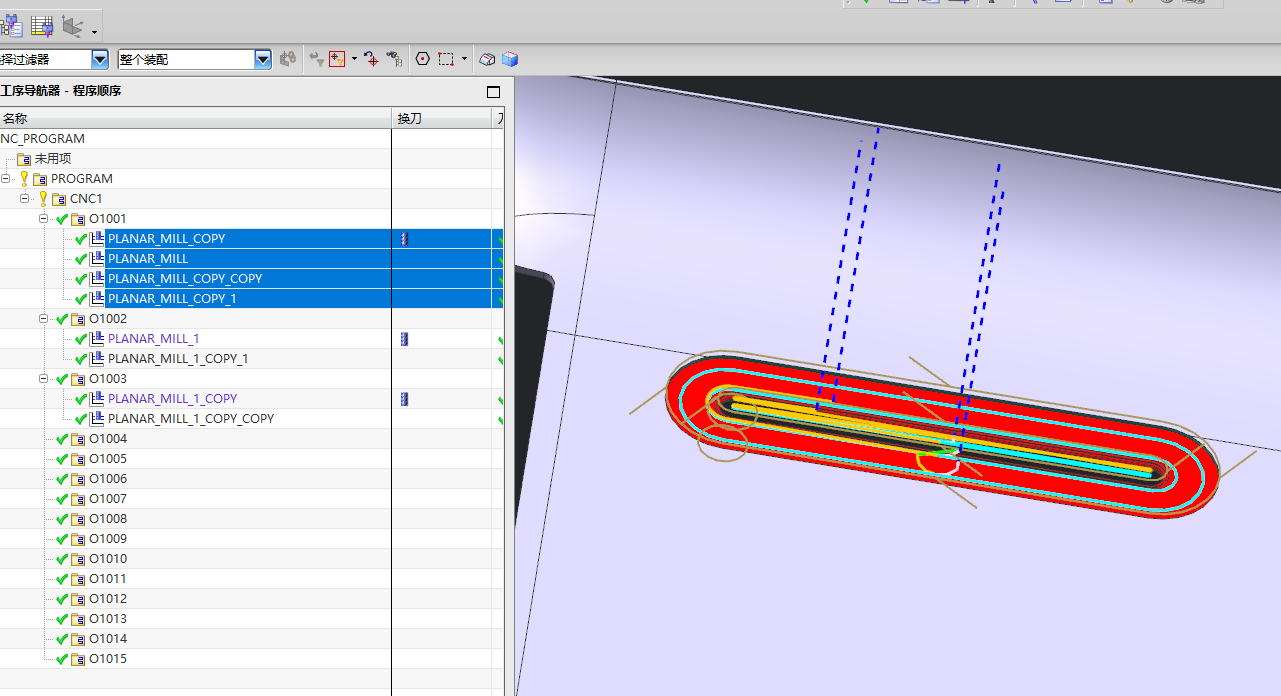Image resolution: width=1281 pixels, height=696 pixels.
Task: Open the dropdown arrow next to red crosshair filter
Action: tap(354, 59)
